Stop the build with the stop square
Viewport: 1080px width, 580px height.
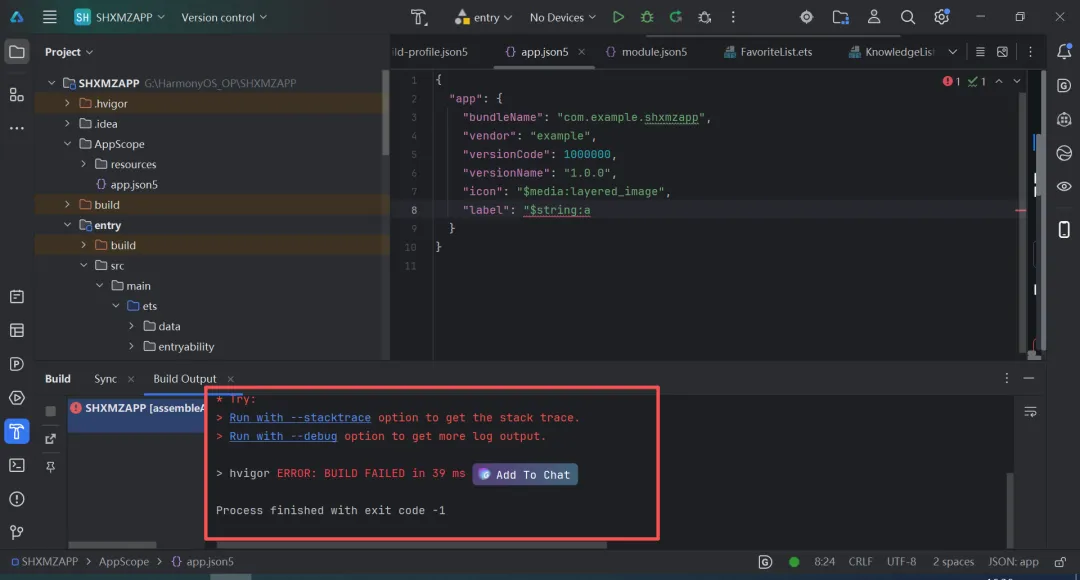click(50, 411)
